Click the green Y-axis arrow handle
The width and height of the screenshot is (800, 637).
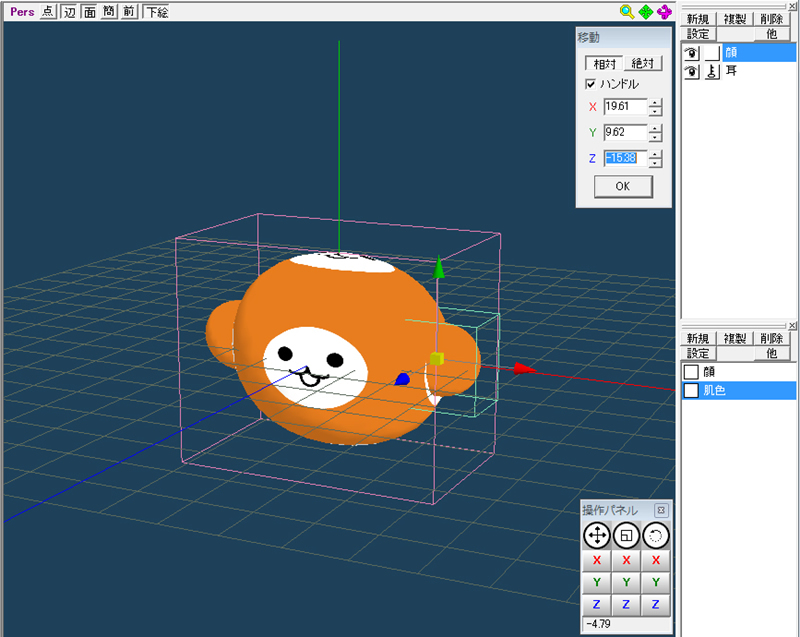[x=438, y=267]
